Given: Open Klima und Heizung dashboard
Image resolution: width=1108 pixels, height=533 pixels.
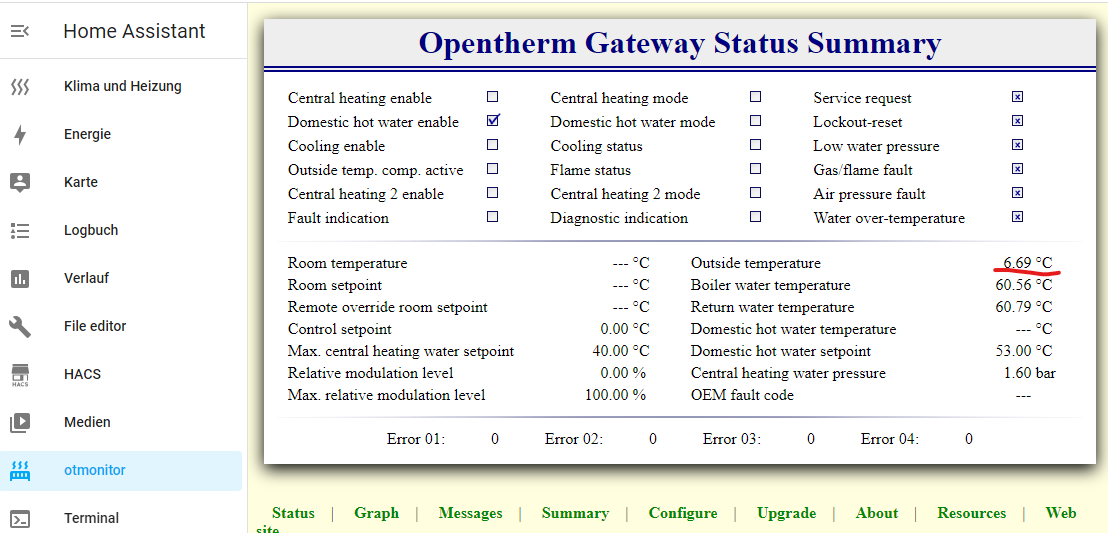Looking at the screenshot, I should click(x=123, y=86).
